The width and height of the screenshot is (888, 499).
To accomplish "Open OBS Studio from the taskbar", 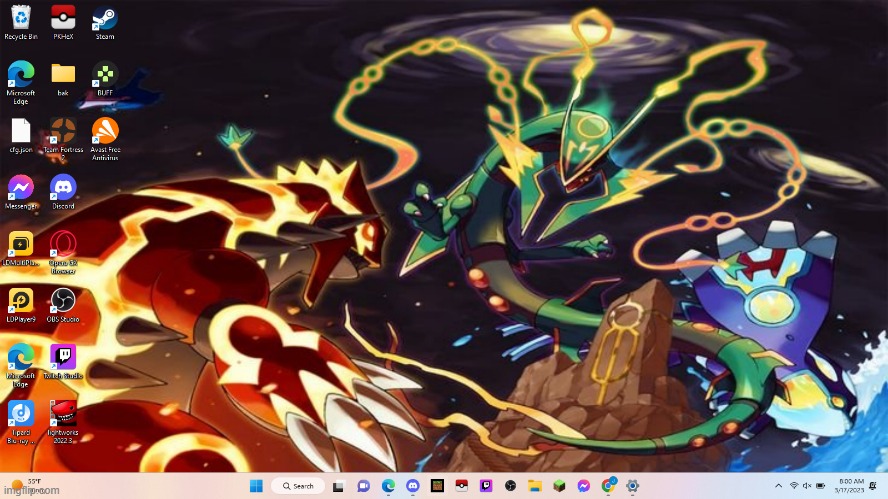I will pyautogui.click(x=510, y=486).
